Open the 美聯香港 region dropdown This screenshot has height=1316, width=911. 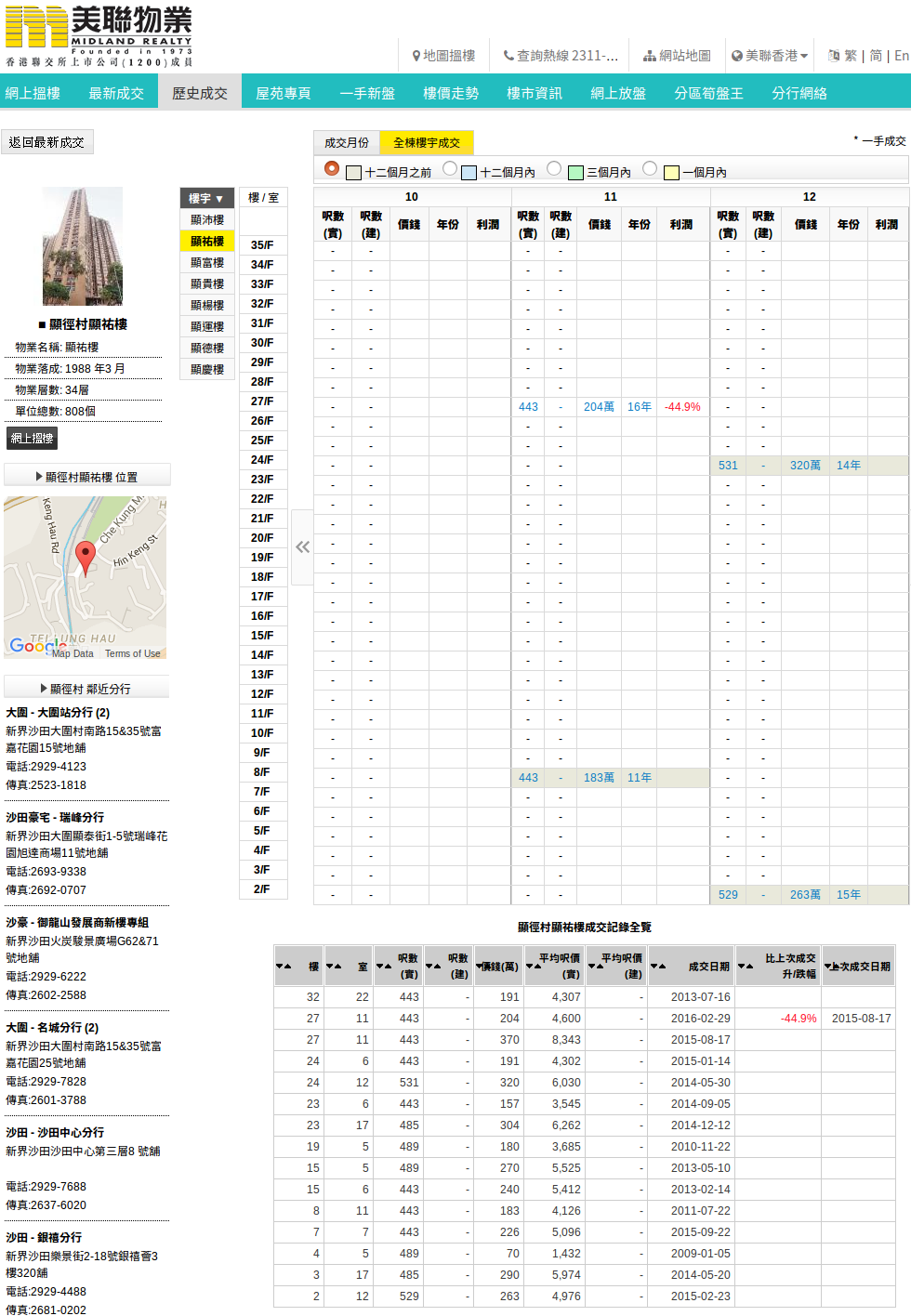pos(770,56)
